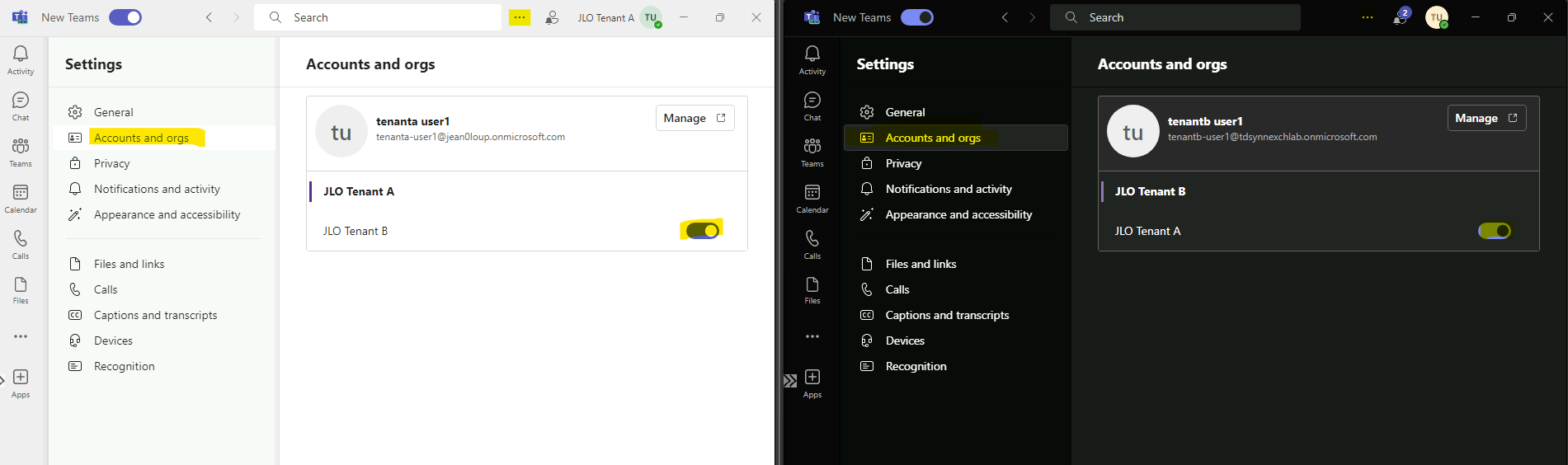
Task: Click tenantb-user1 email address text
Action: (1273, 137)
